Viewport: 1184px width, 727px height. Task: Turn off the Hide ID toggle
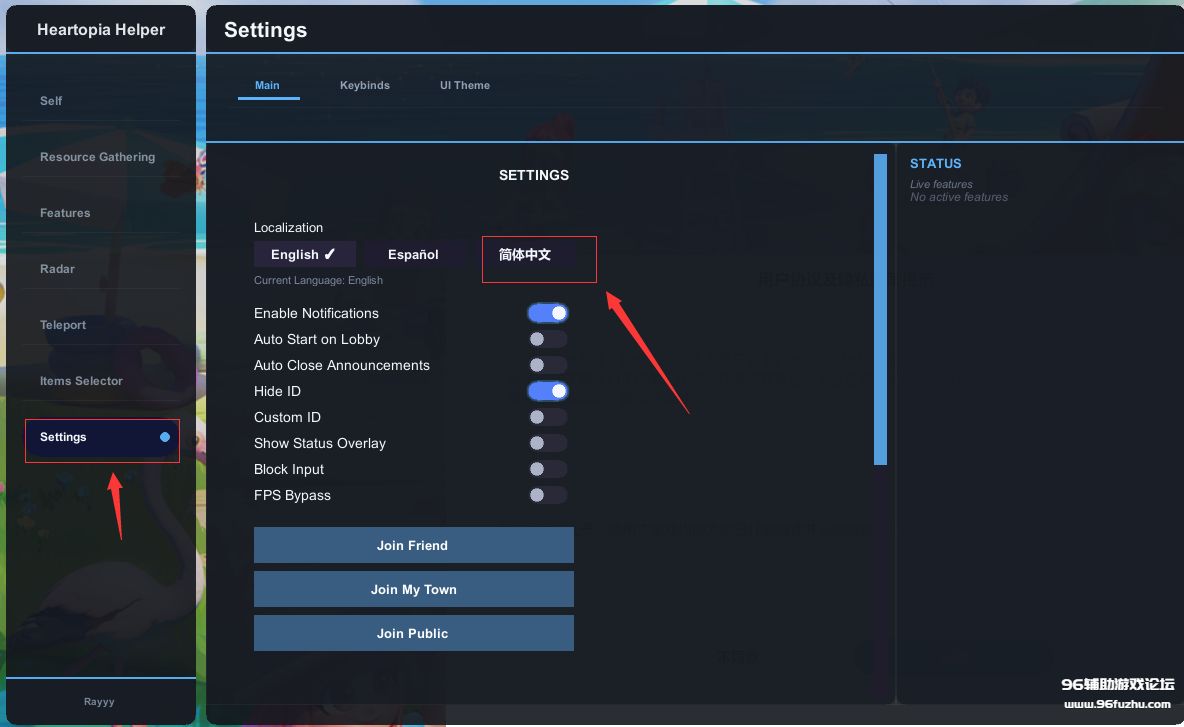548,391
